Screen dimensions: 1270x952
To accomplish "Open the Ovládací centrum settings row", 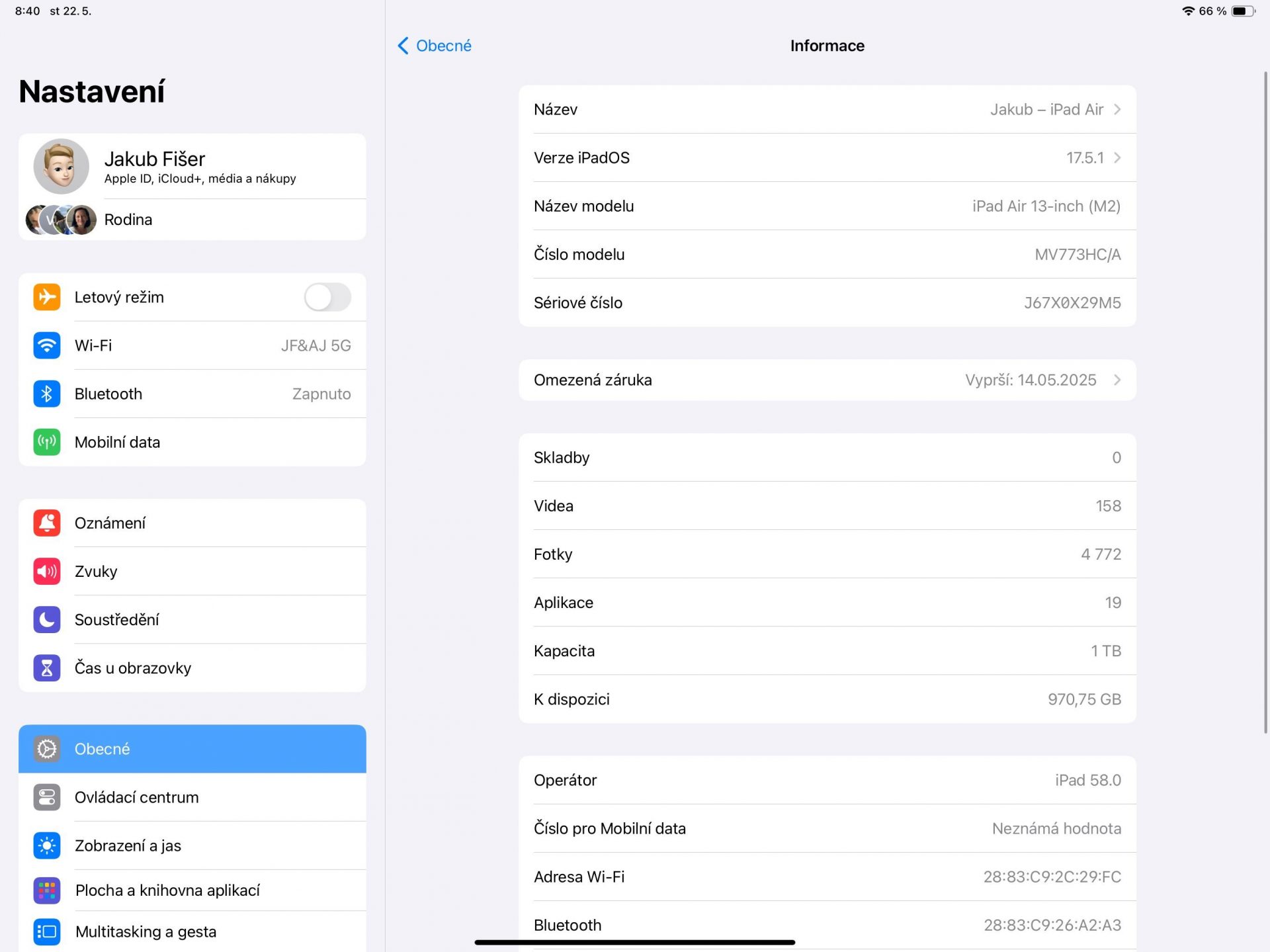I will coord(192,797).
